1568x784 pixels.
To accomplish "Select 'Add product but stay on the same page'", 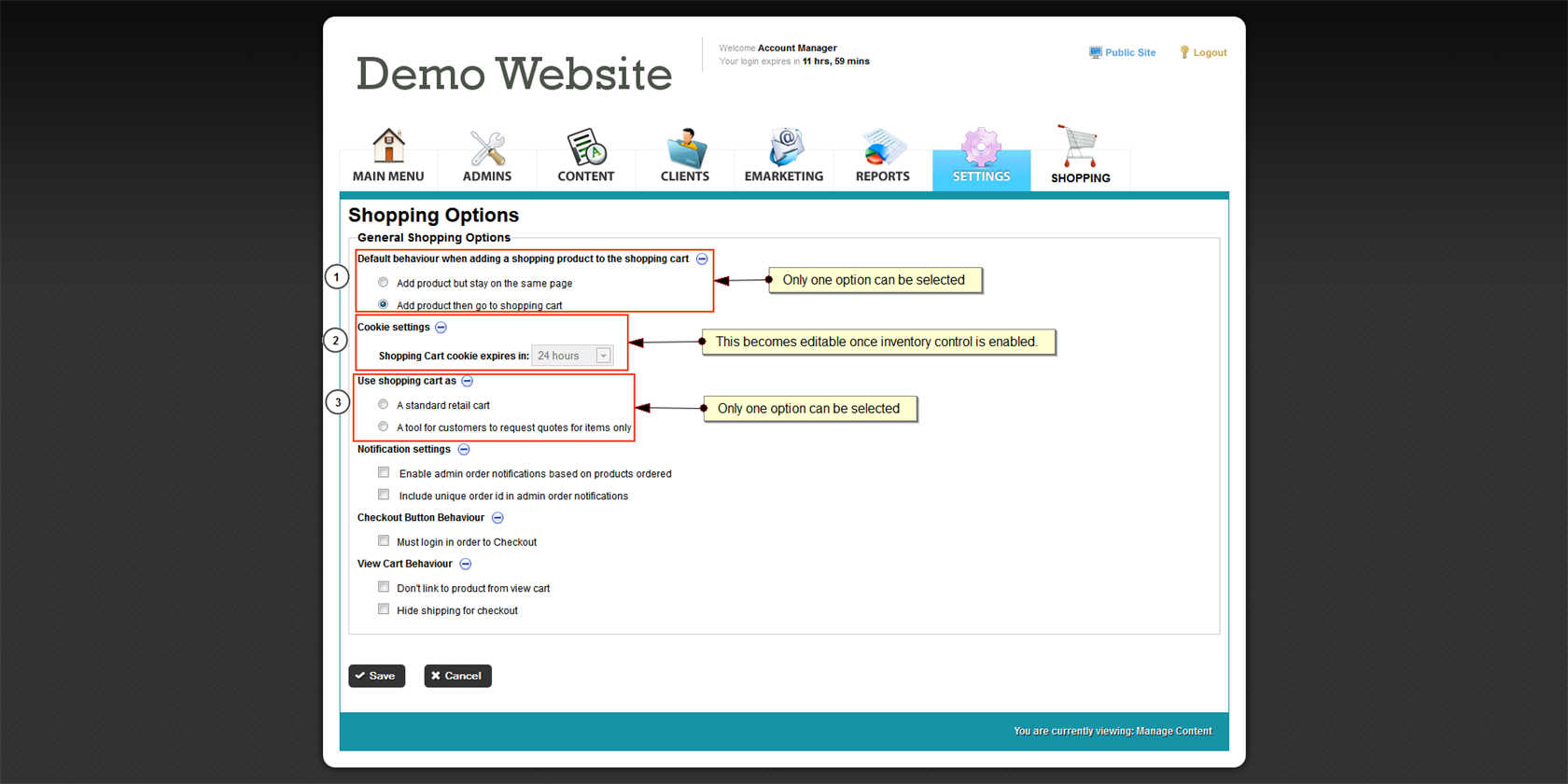I will click(384, 283).
